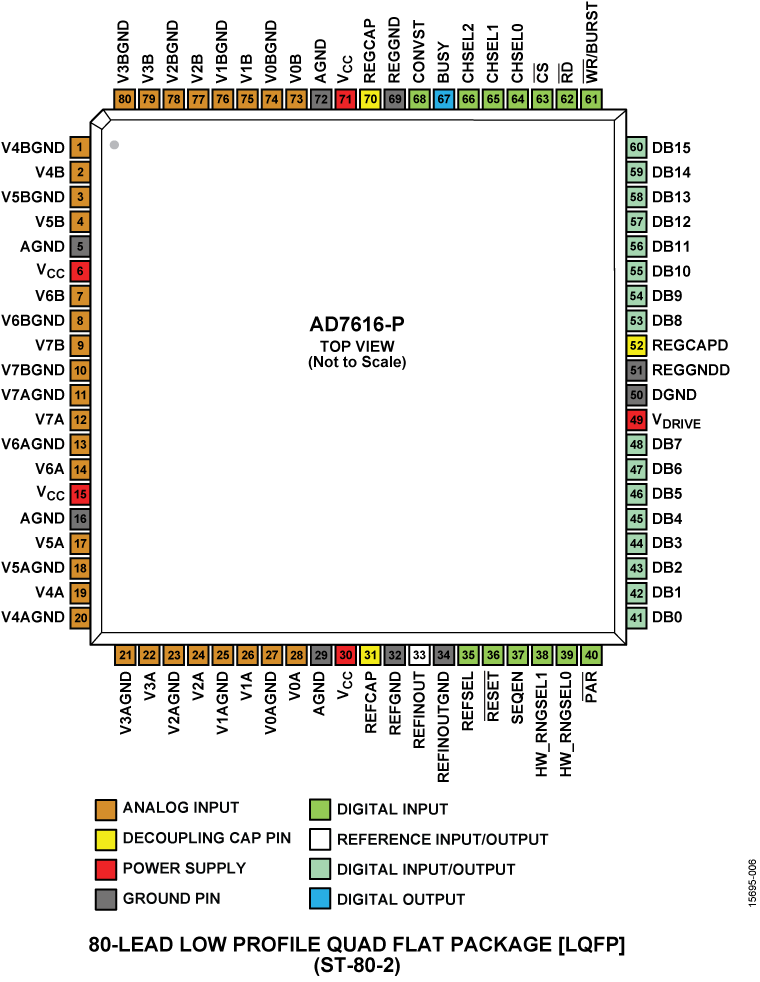Click the pin 1 indicator dot
Viewport: 760px width, 982px height.
[115, 145]
